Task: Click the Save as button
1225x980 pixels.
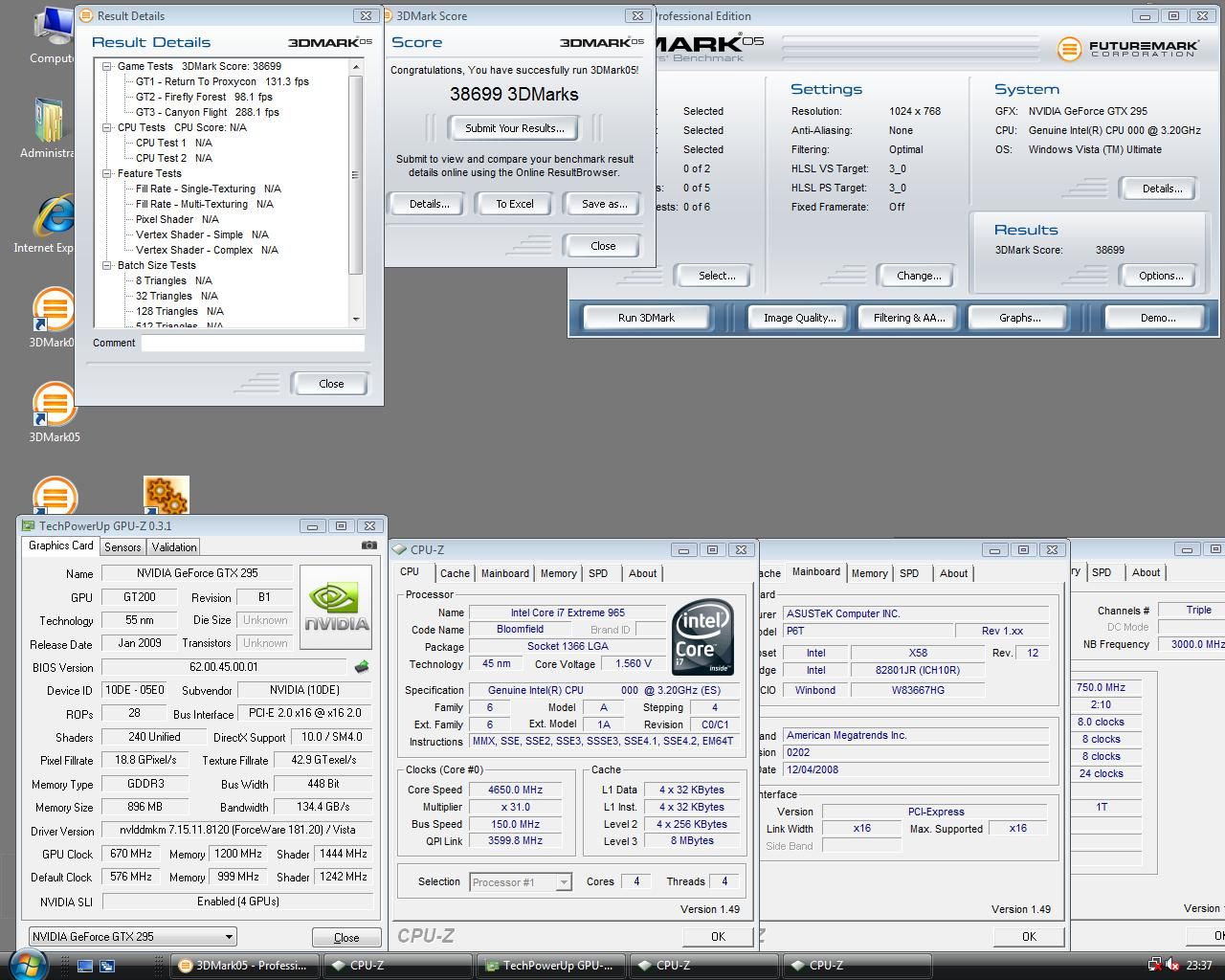Action: (604, 204)
